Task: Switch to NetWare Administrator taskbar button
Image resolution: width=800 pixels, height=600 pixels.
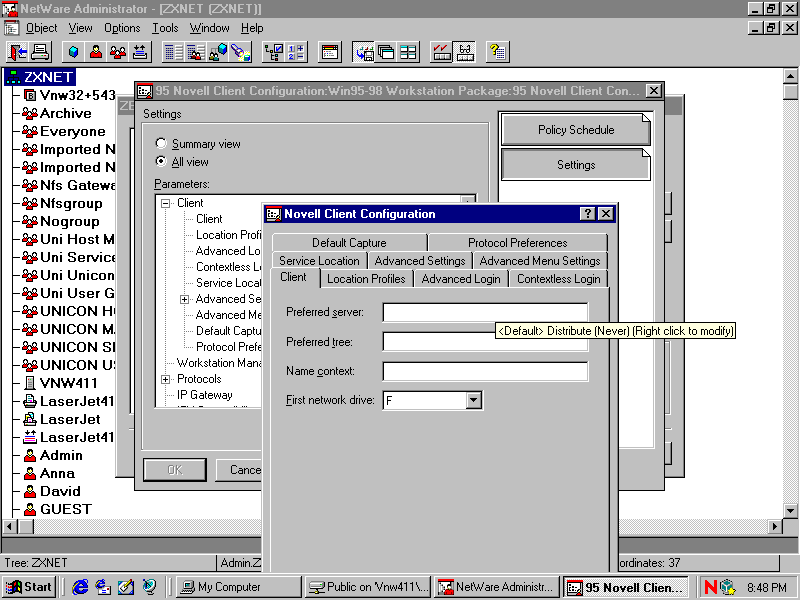Action: click(497, 587)
